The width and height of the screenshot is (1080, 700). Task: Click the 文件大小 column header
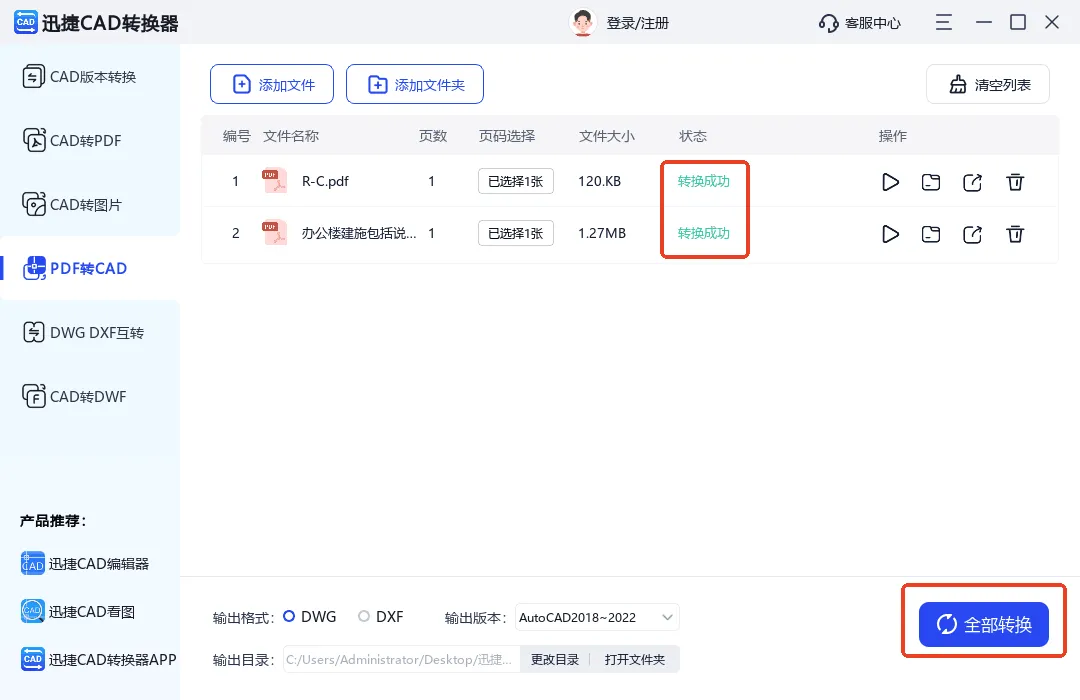tap(607, 136)
